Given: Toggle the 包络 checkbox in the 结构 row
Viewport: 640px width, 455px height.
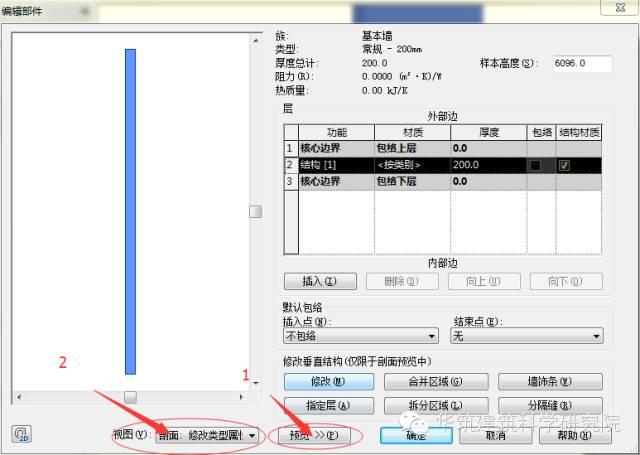Looking at the screenshot, I should (x=539, y=165).
